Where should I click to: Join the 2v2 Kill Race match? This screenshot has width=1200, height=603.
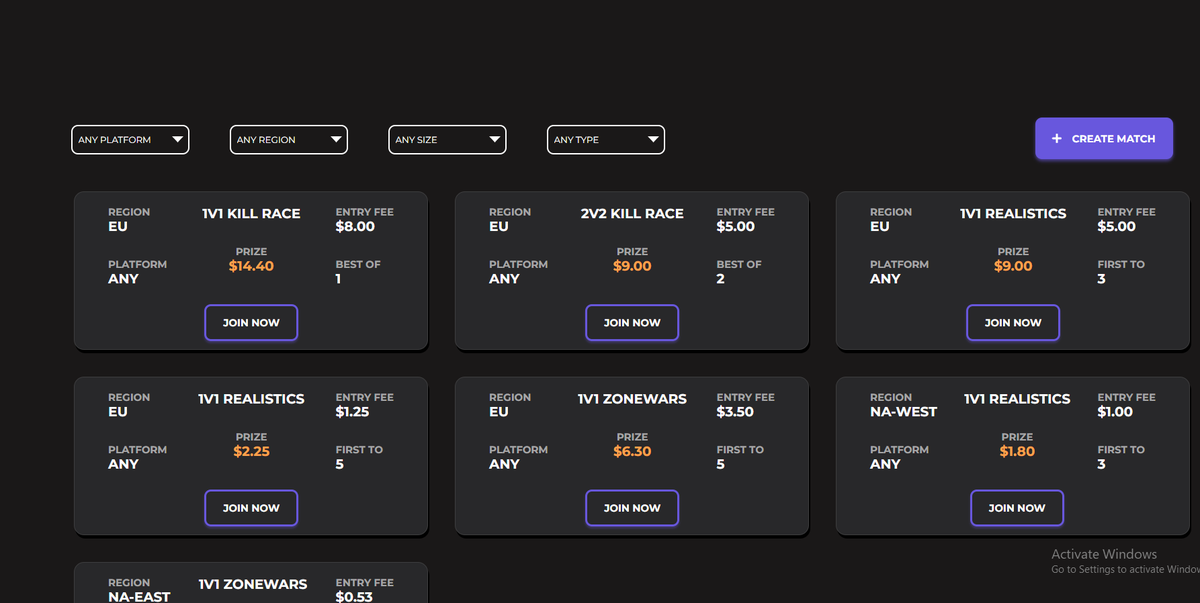632,323
